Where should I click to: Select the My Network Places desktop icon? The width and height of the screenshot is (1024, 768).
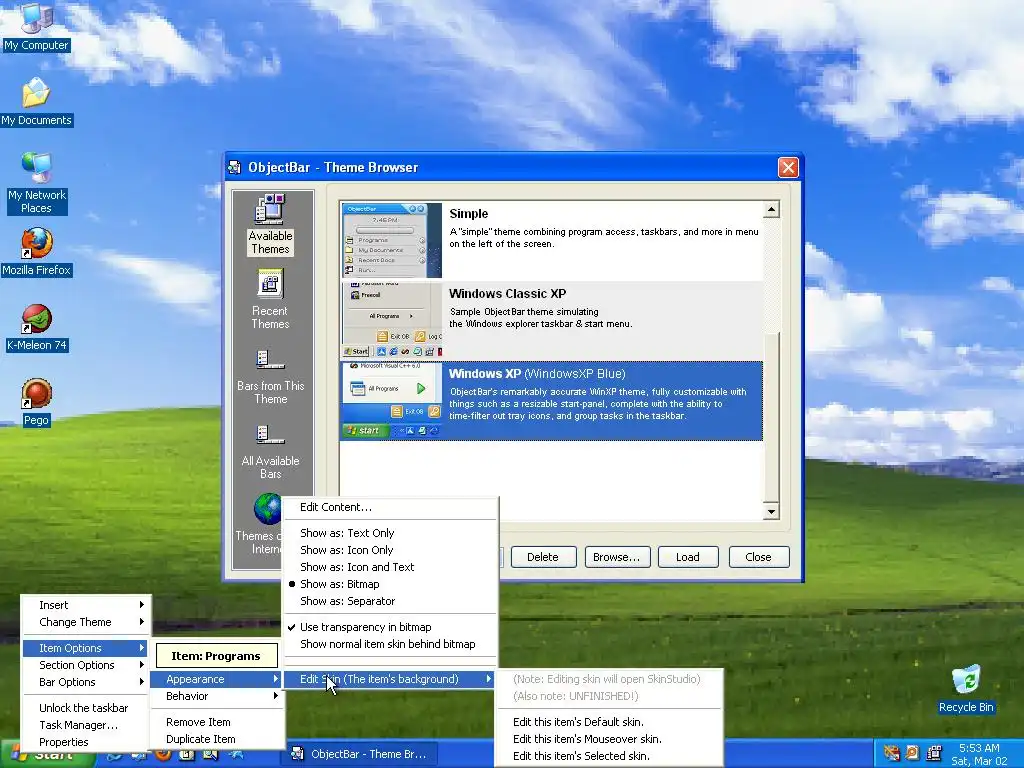pos(36,183)
